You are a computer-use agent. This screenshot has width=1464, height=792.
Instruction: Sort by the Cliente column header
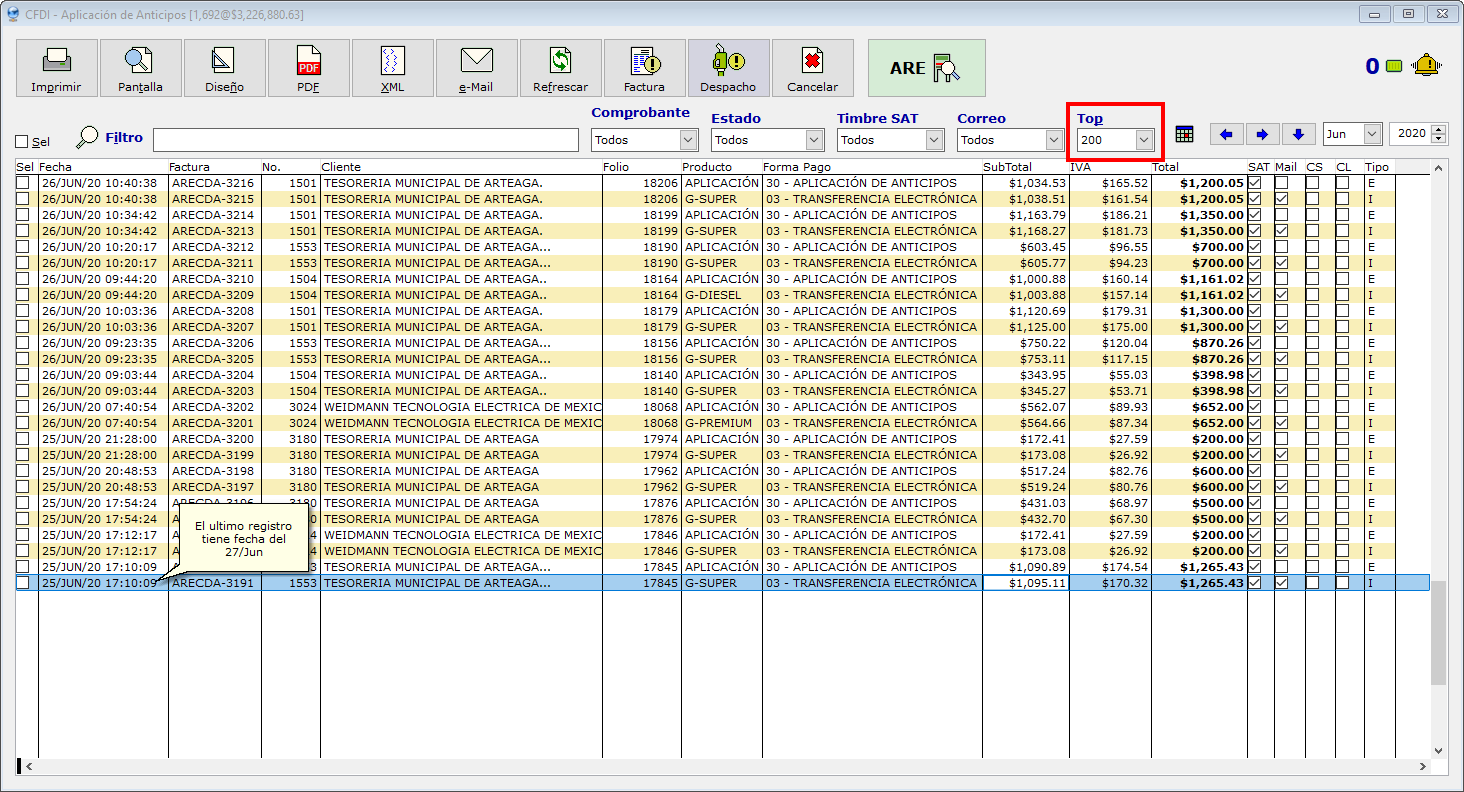pos(341,167)
